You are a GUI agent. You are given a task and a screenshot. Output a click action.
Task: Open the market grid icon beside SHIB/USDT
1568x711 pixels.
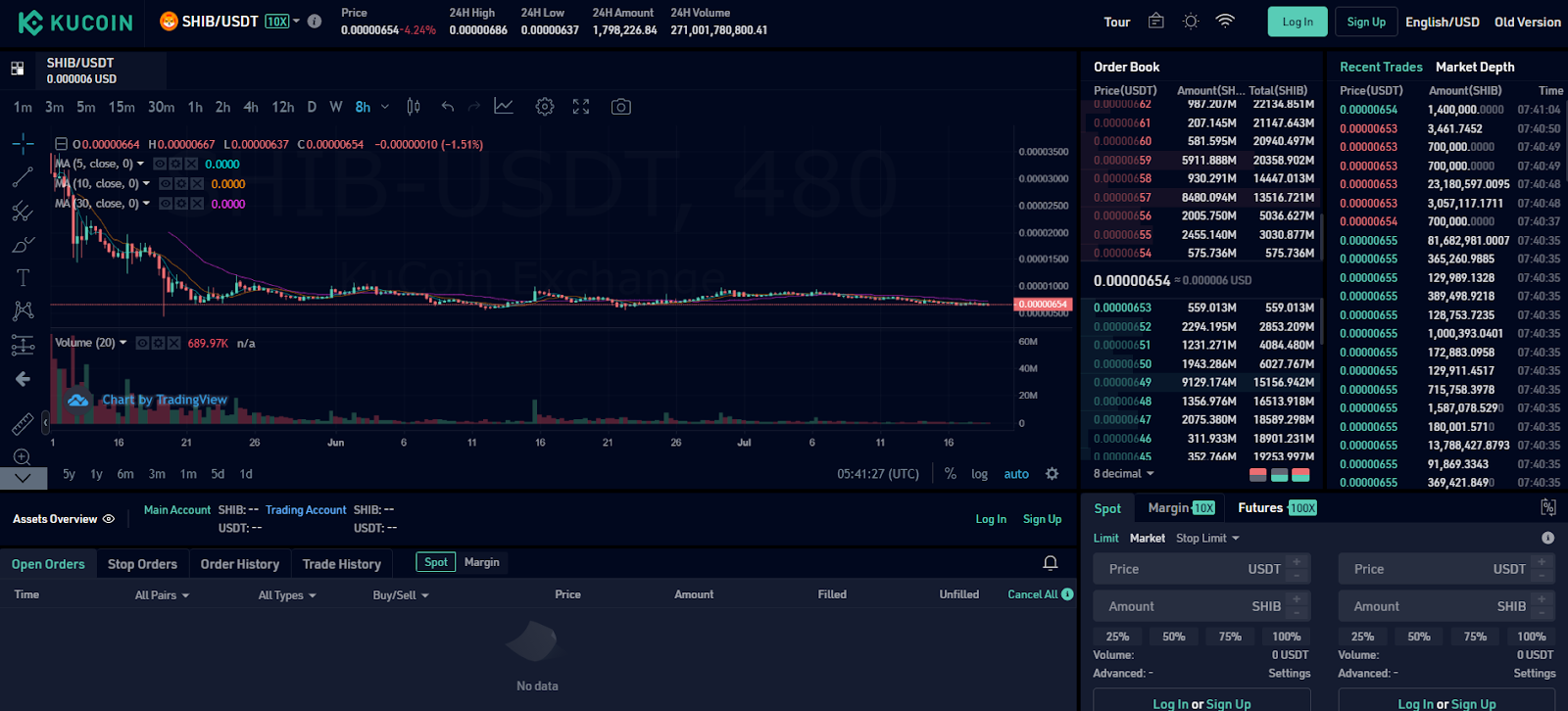(x=18, y=69)
